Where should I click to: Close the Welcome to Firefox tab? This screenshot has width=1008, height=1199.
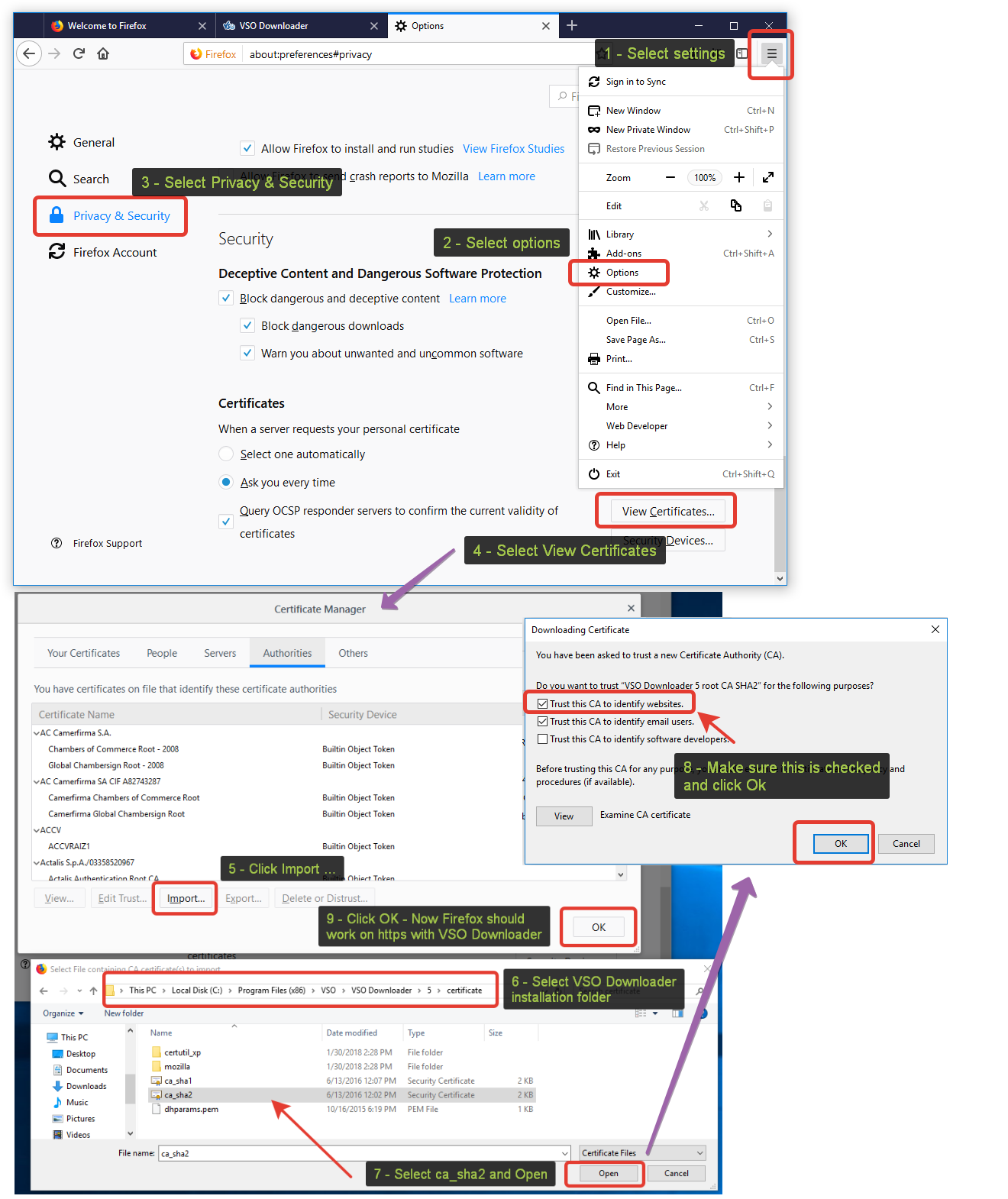(x=202, y=26)
